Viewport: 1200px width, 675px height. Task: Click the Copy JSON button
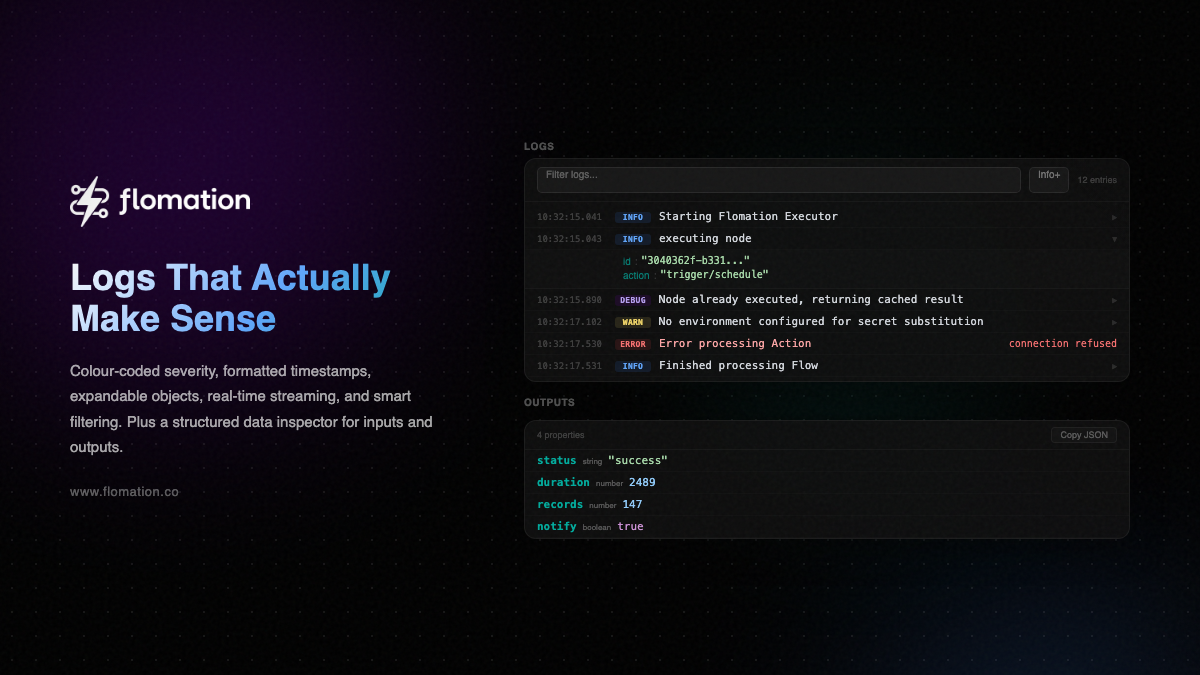click(x=1084, y=435)
